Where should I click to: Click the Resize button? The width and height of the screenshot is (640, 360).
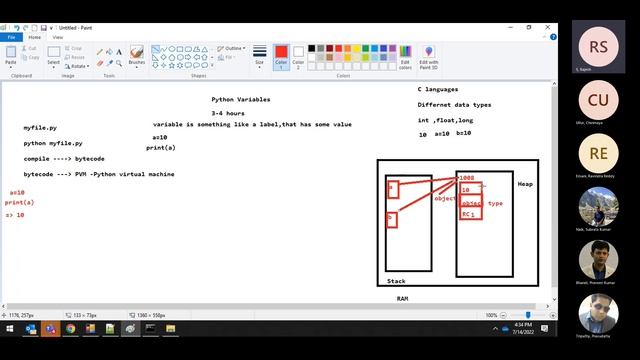(x=75, y=57)
